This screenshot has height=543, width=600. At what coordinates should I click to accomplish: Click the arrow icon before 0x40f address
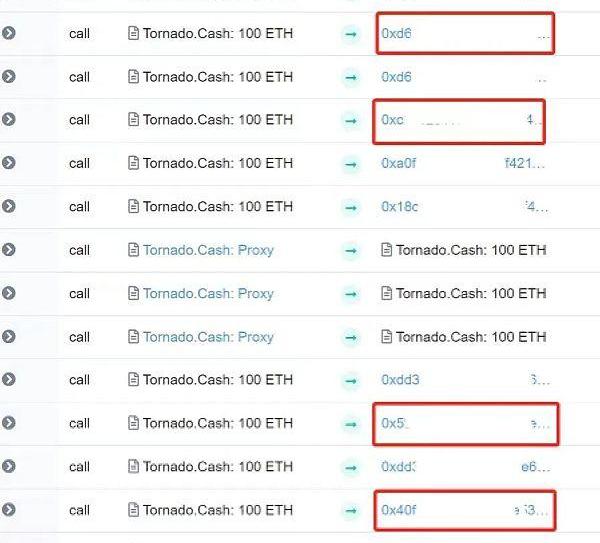[x=351, y=510]
